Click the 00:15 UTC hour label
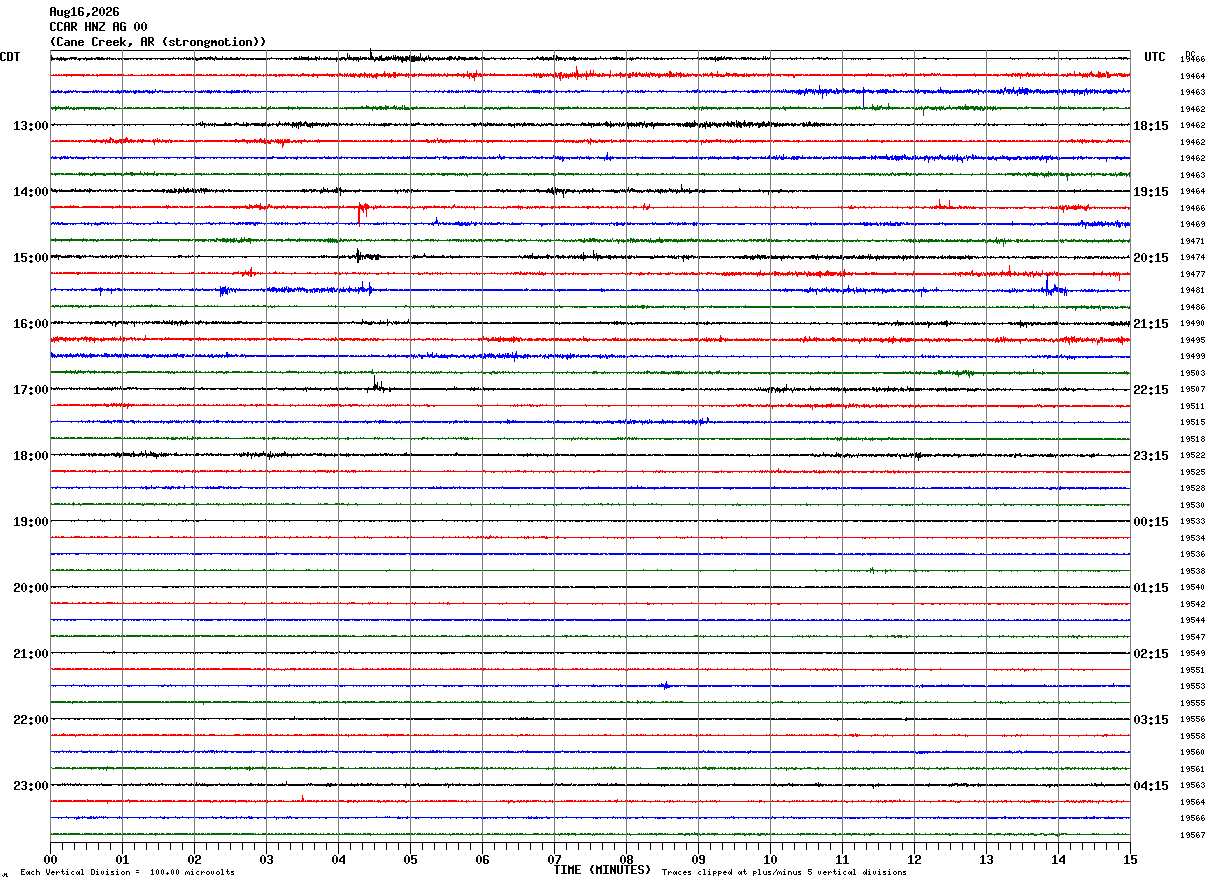Screen dimensions: 1210x886 click(x=1151, y=522)
